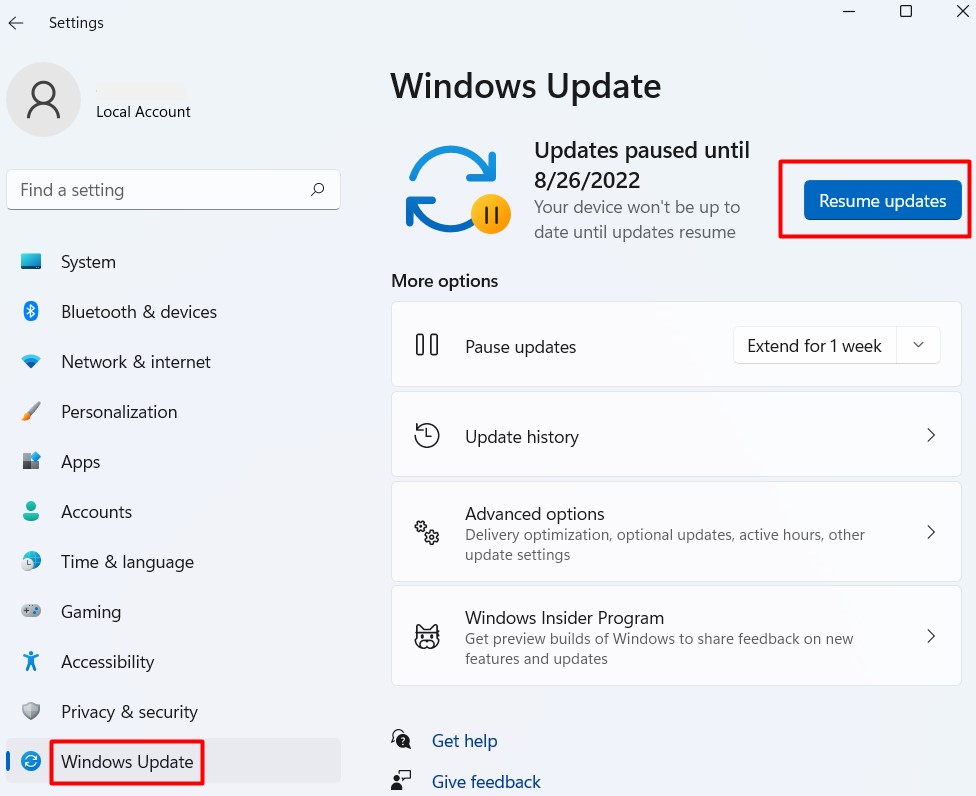
Task: Click the Privacy & security shield icon
Action: 31,711
